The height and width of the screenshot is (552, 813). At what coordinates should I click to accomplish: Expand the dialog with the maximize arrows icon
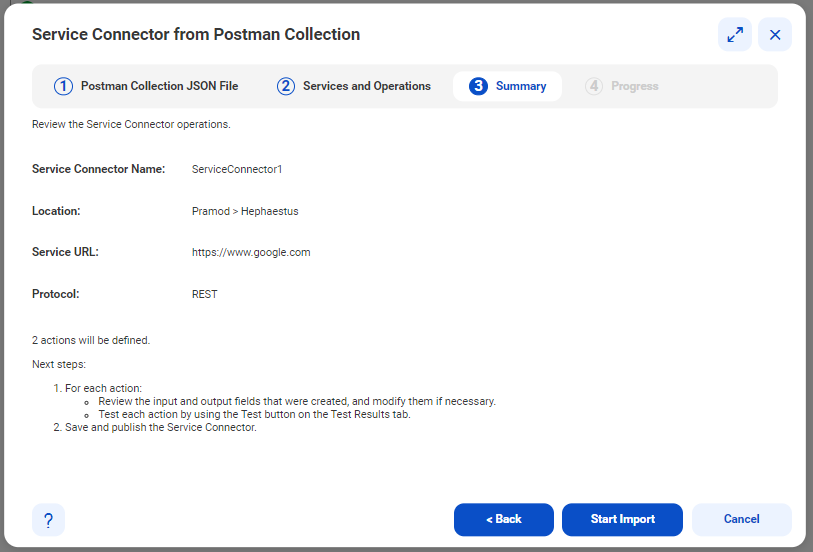735,35
